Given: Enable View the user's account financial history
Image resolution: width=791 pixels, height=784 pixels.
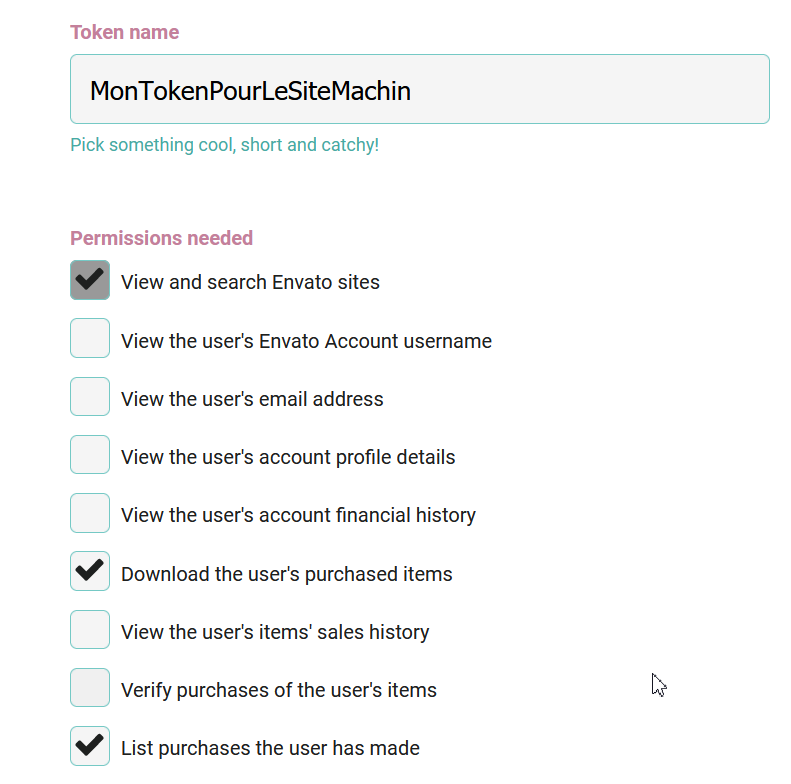Looking at the screenshot, I should 90,513.
